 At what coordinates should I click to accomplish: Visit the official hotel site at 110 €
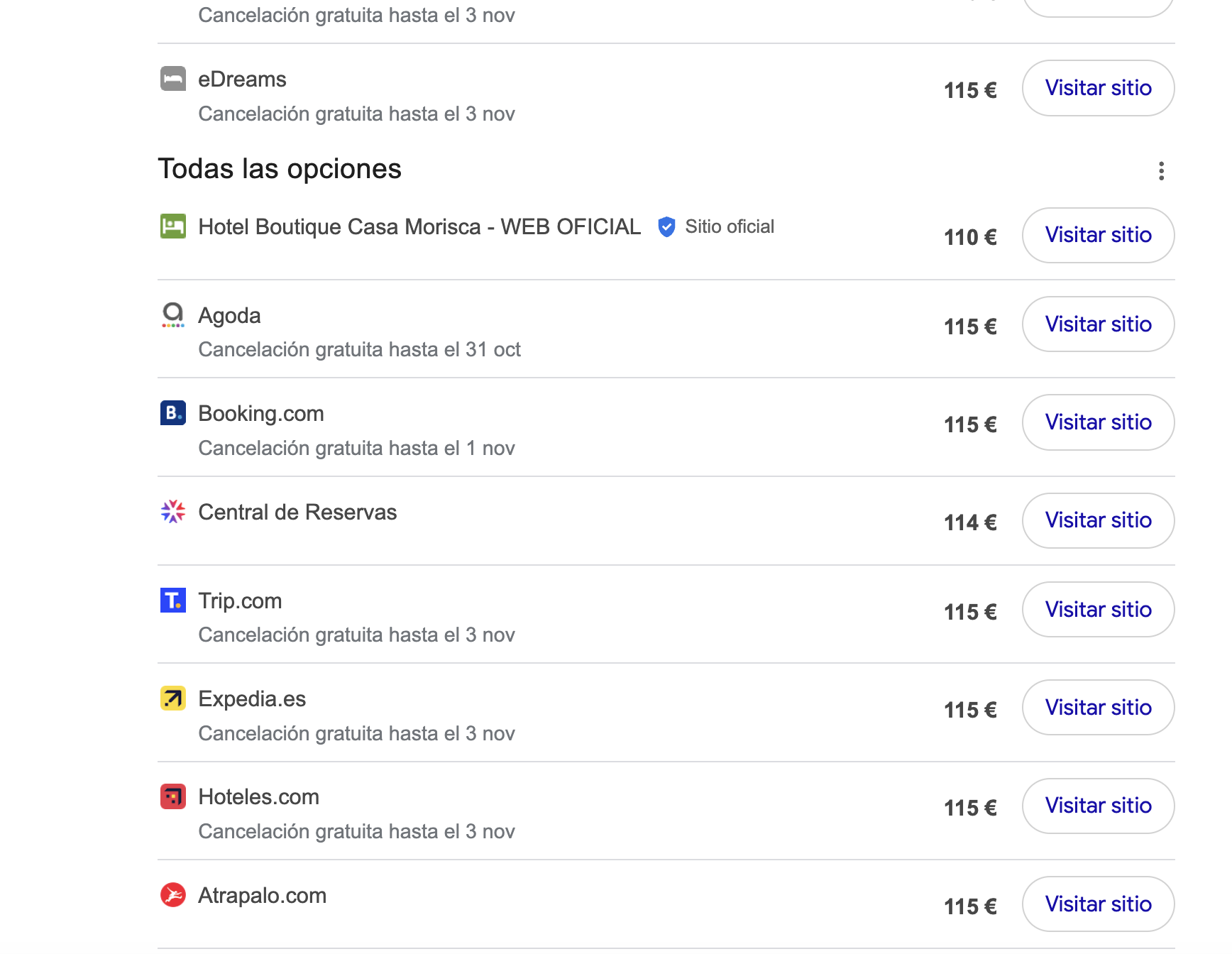pyautogui.click(x=1098, y=235)
